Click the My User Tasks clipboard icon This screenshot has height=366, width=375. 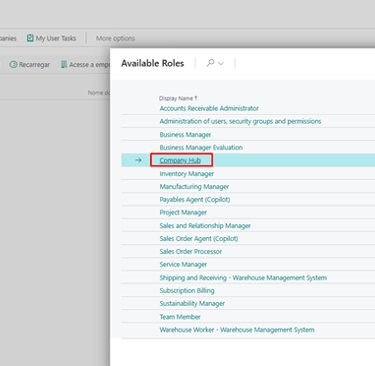30,38
